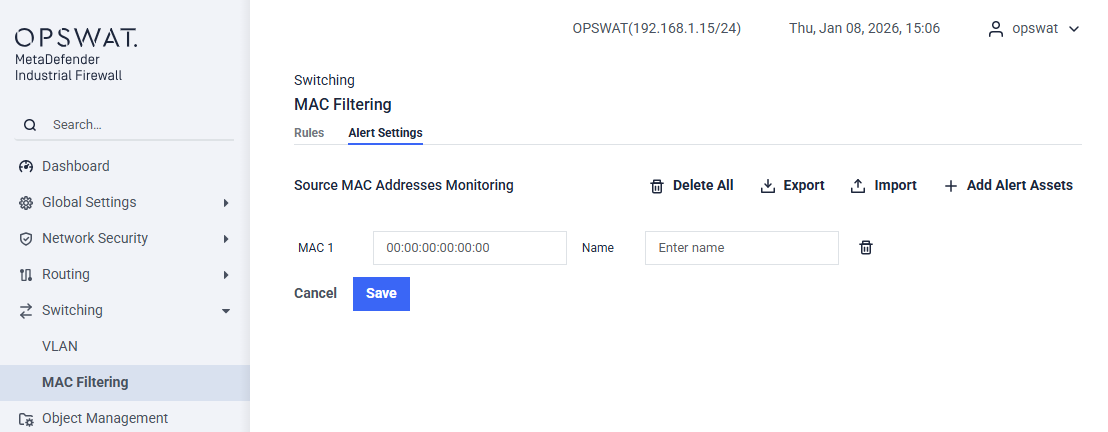Click the Dashboard gauge icon
1108x432 pixels.
tap(27, 167)
